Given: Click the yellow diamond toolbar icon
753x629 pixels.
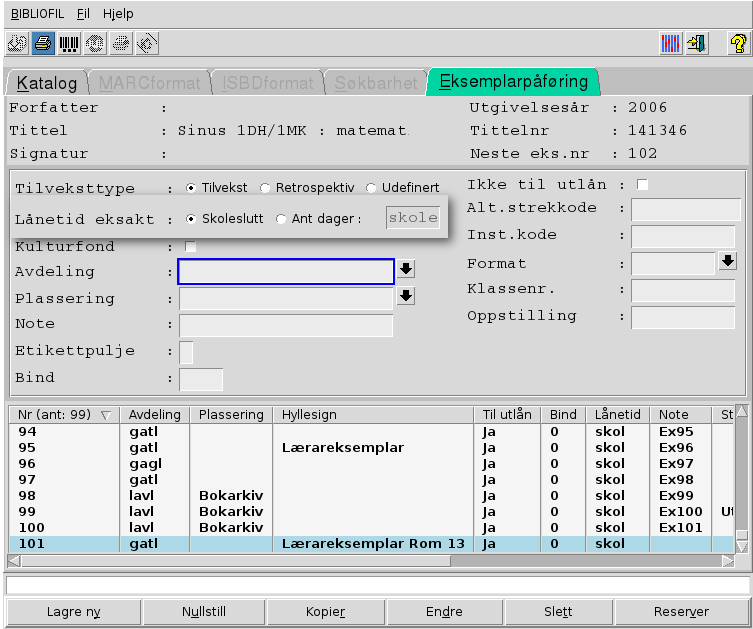Looking at the screenshot, I should pos(147,43).
